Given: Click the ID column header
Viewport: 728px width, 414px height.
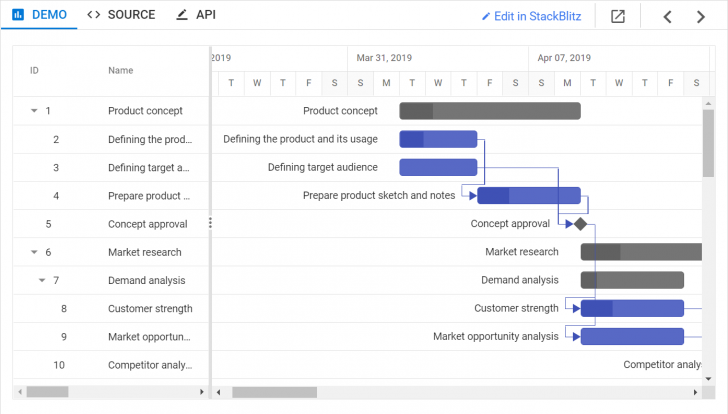Looking at the screenshot, I should tap(34, 71).
